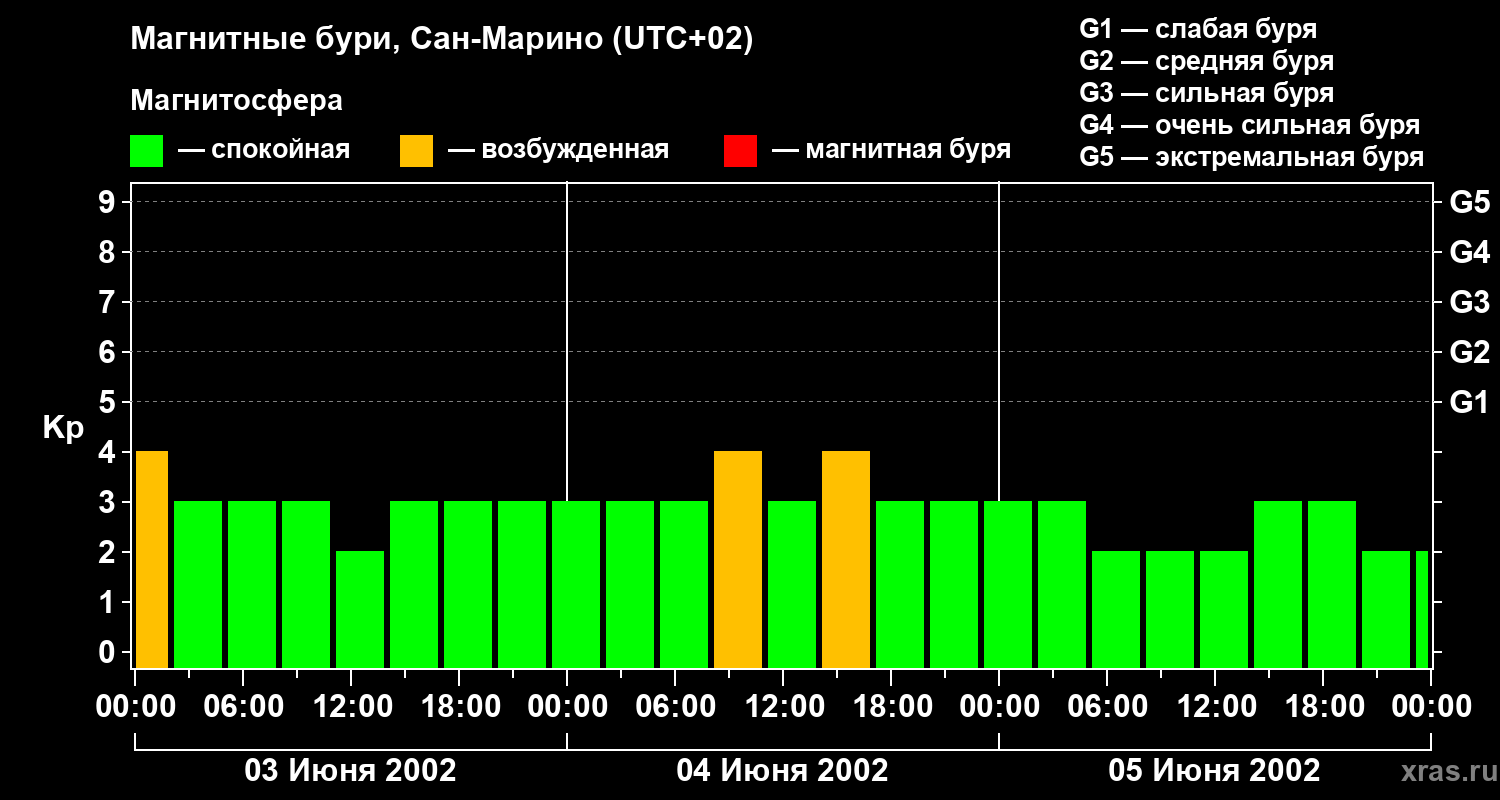The width and height of the screenshot is (1500, 800).
Task: Click the '5' value on the Kp axis
Action: click(x=108, y=402)
